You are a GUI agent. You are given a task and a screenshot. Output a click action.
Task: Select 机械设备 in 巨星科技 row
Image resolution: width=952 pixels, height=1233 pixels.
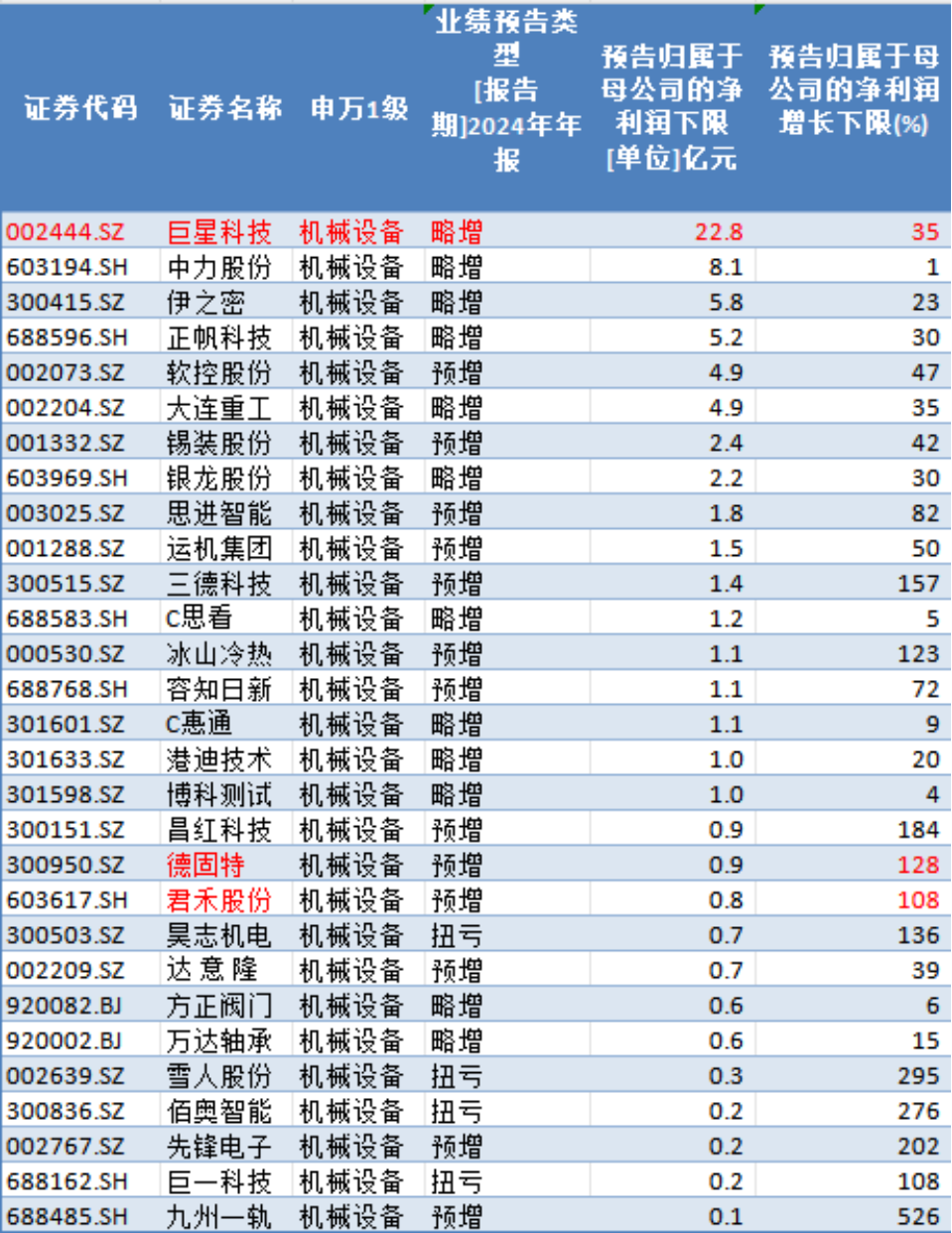(x=351, y=231)
